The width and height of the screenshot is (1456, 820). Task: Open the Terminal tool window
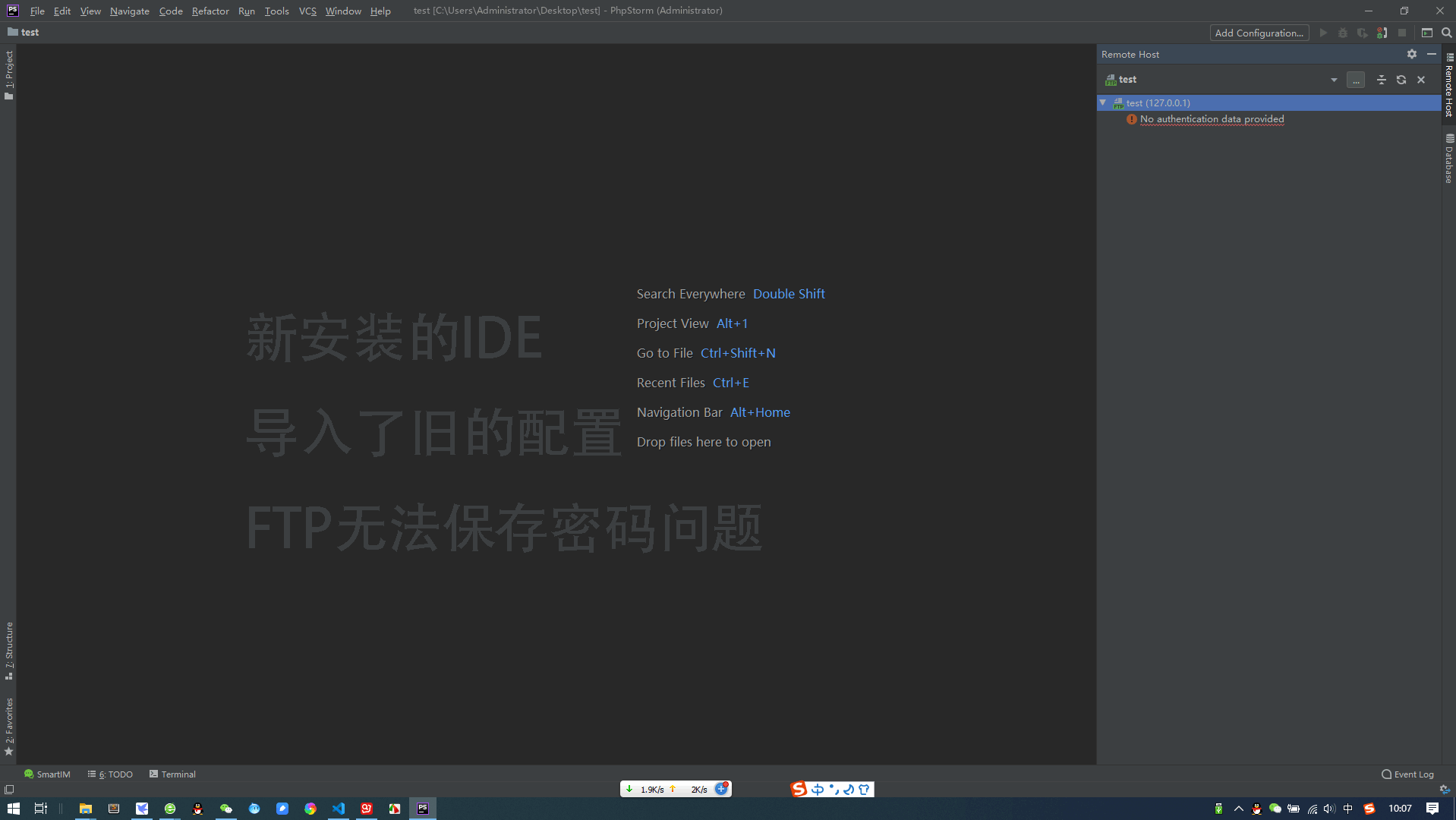(x=172, y=774)
